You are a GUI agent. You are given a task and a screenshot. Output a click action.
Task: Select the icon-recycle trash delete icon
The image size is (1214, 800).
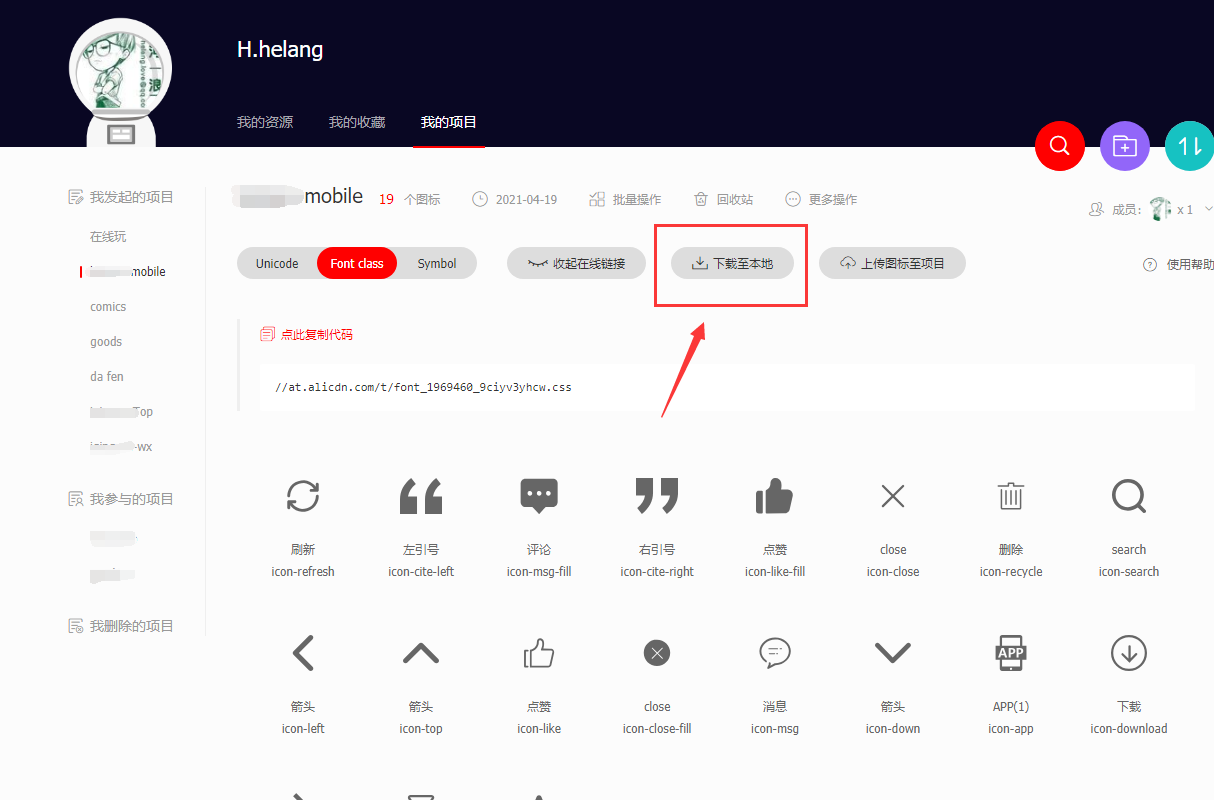click(x=1011, y=496)
